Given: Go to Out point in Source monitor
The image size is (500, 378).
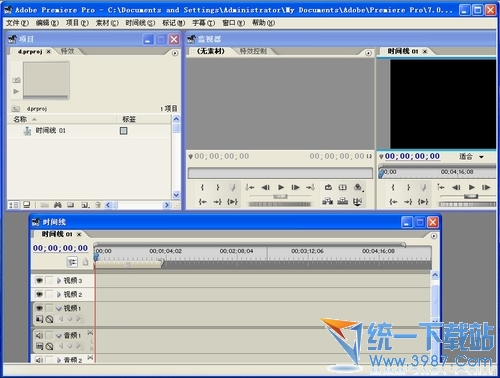Looking at the screenshot, I should pyautogui.click(x=218, y=202).
